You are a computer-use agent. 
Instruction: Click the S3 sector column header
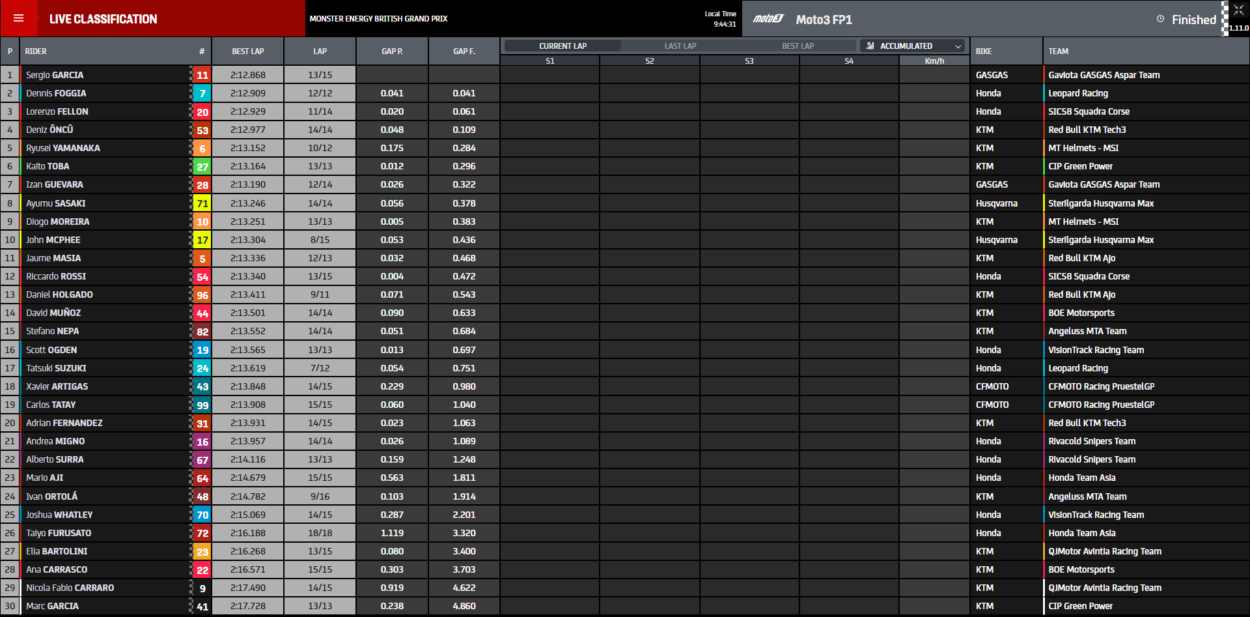[x=750, y=61]
